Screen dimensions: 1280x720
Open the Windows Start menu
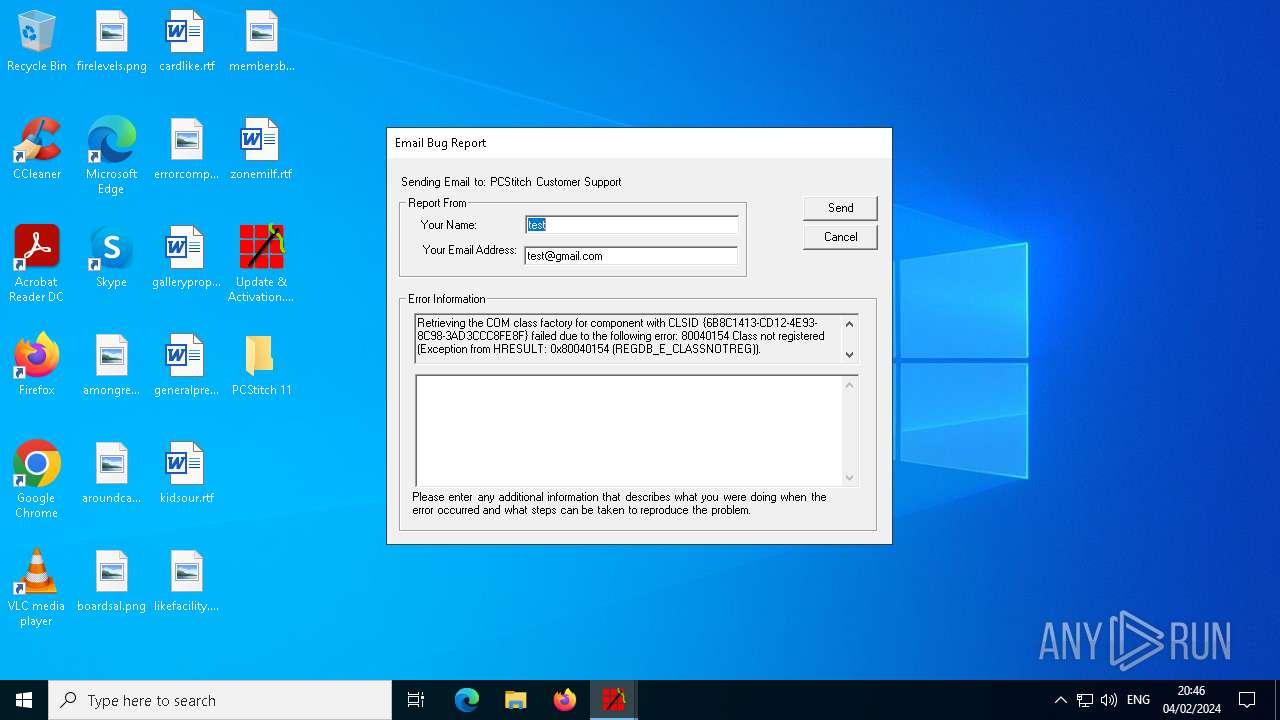(x=24, y=700)
